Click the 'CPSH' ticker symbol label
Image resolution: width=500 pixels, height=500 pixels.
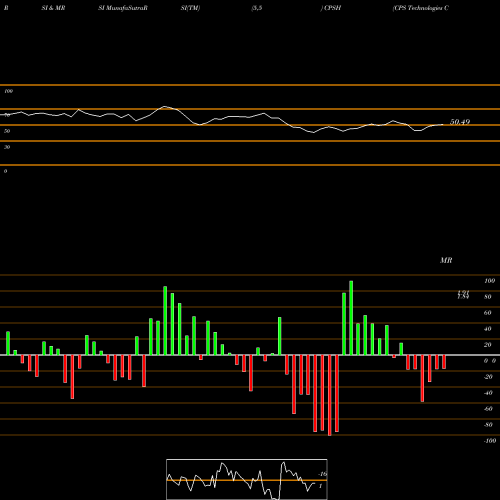click(x=332, y=8)
